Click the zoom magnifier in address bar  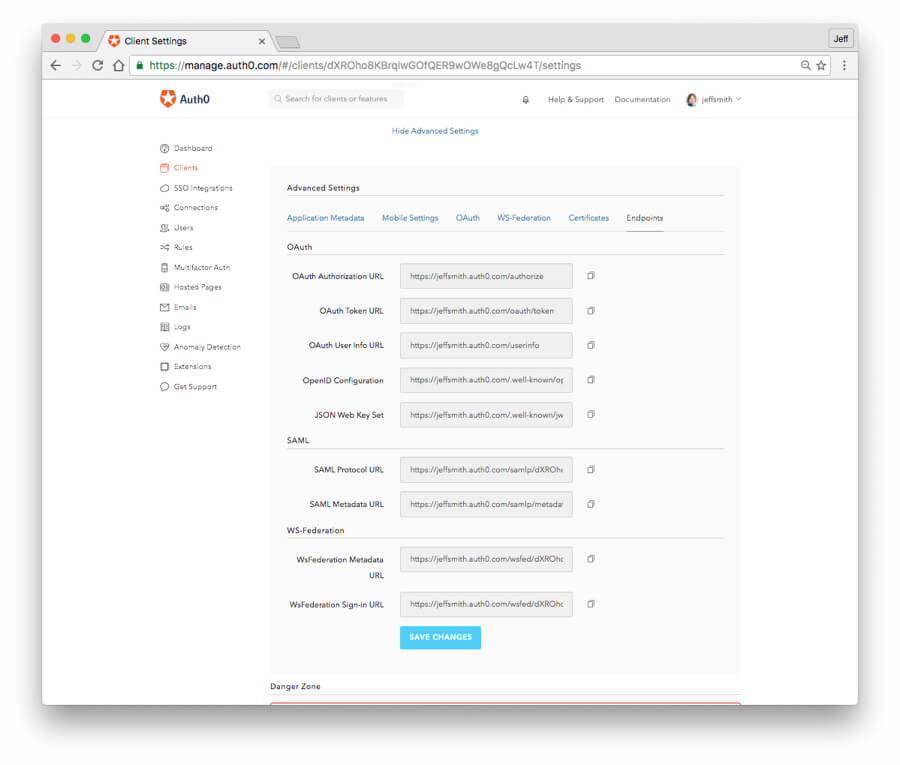click(805, 65)
